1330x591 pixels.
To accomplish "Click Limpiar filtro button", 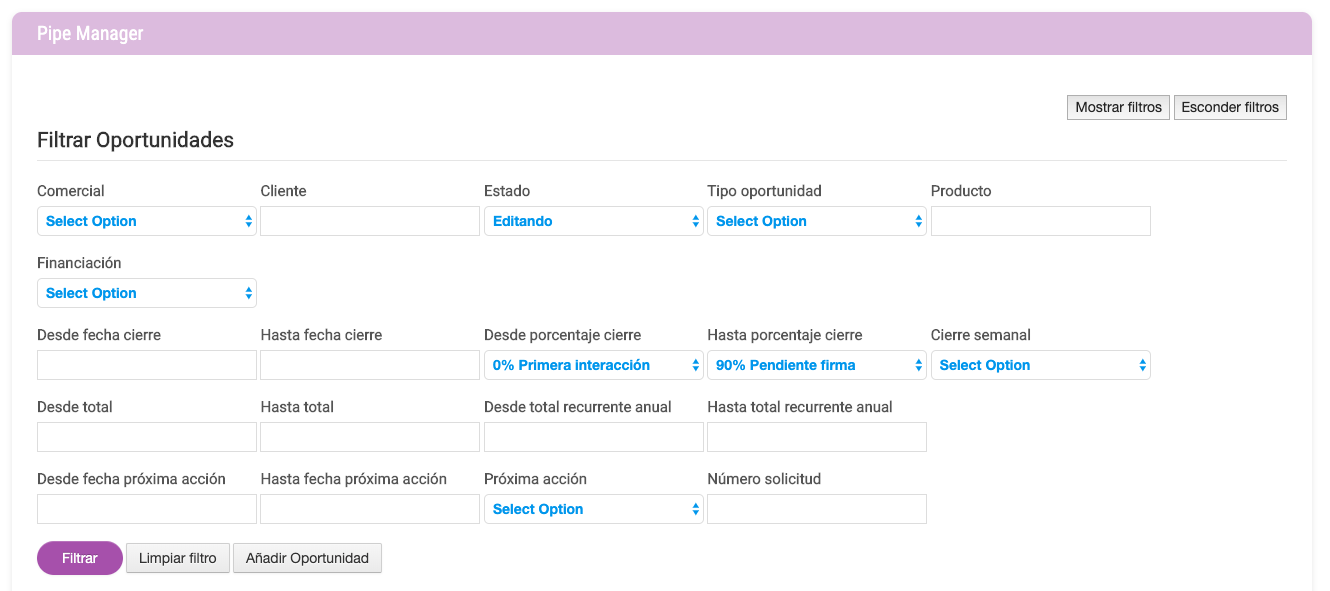I will coord(178,558).
